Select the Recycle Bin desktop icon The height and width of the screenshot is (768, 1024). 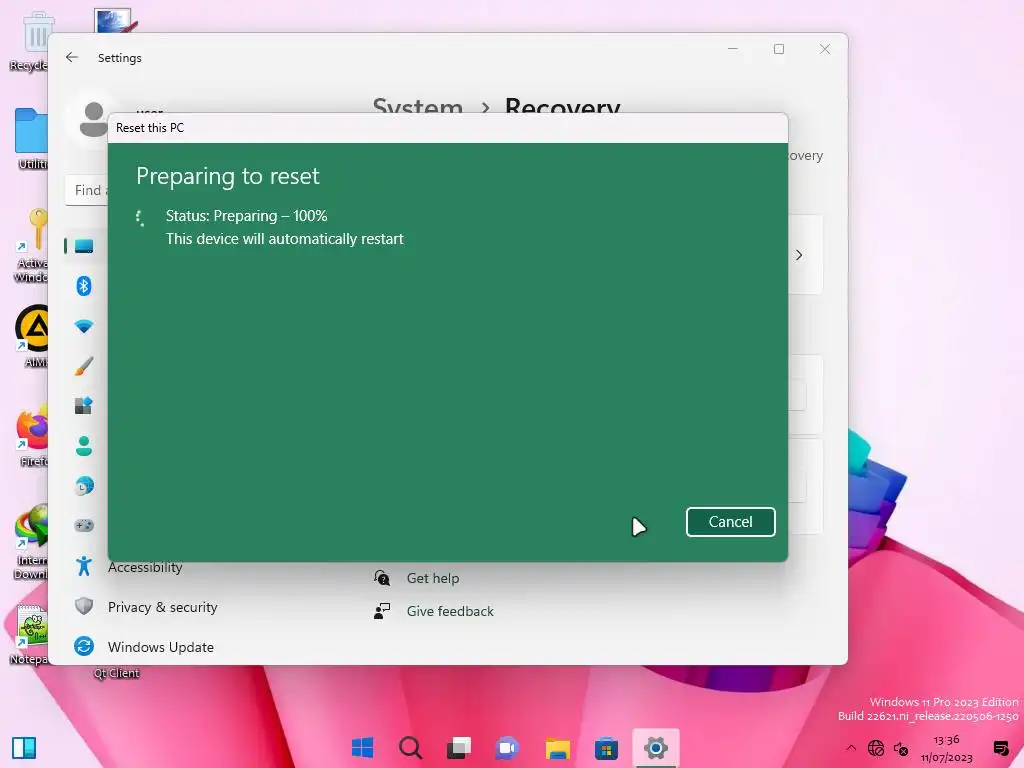(31, 40)
